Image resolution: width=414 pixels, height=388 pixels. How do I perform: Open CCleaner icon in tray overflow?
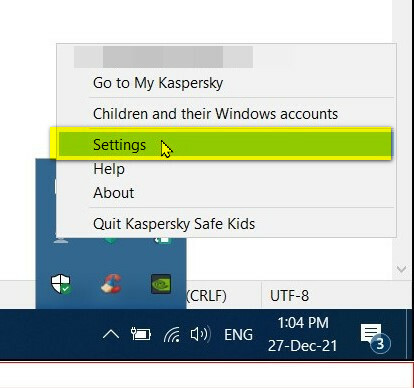[111, 284]
